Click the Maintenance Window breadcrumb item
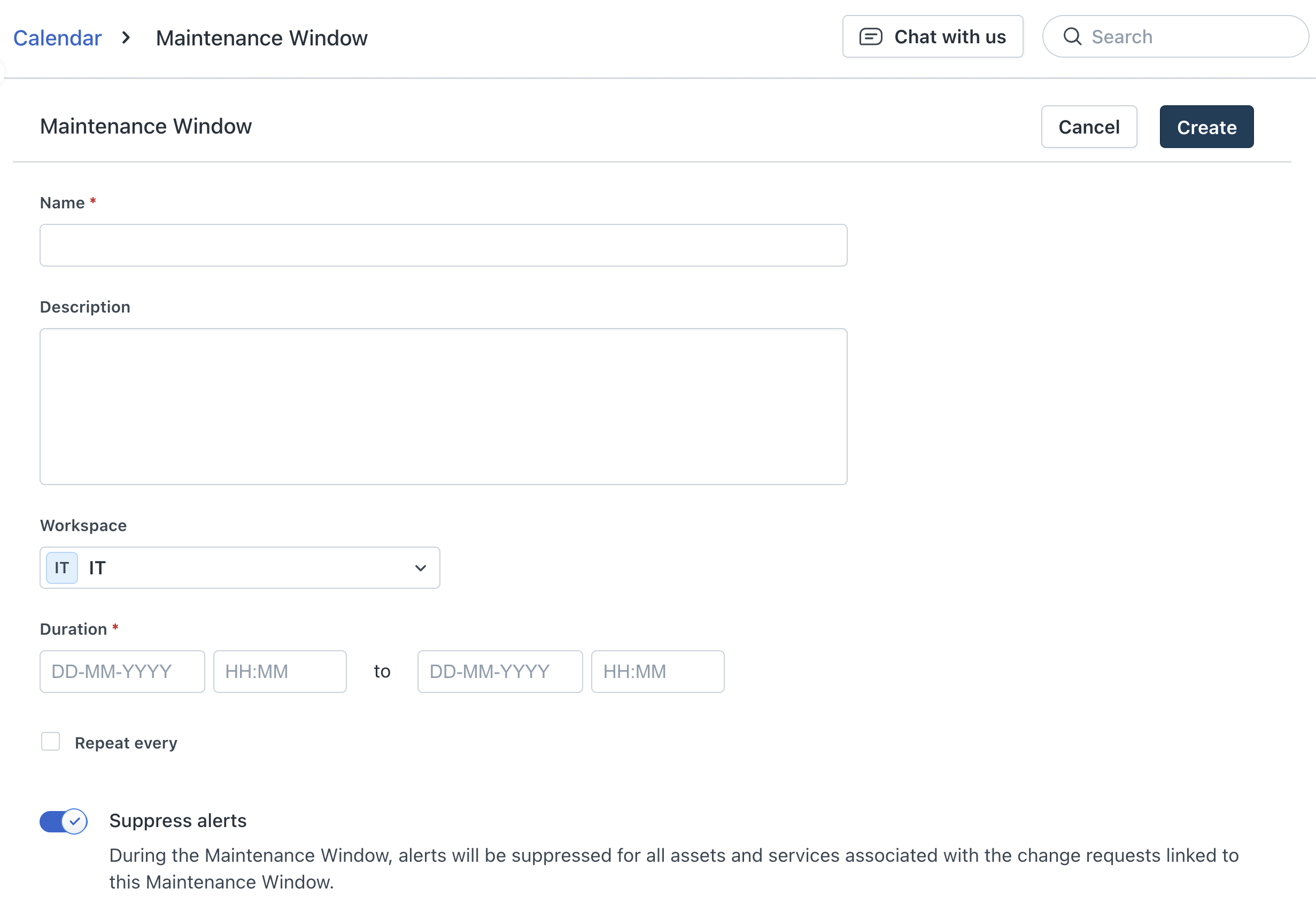This screenshot has height=904, width=1316. point(261,38)
